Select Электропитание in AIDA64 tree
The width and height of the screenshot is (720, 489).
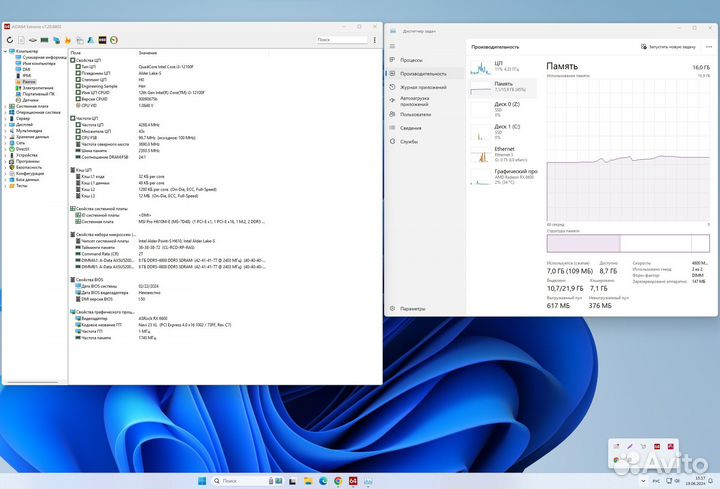click(34, 88)
